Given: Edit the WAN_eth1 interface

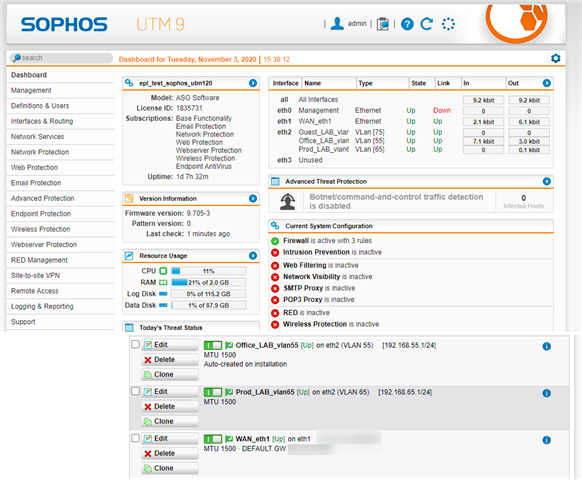Looking at the screenshot, I should pos(170,438).
